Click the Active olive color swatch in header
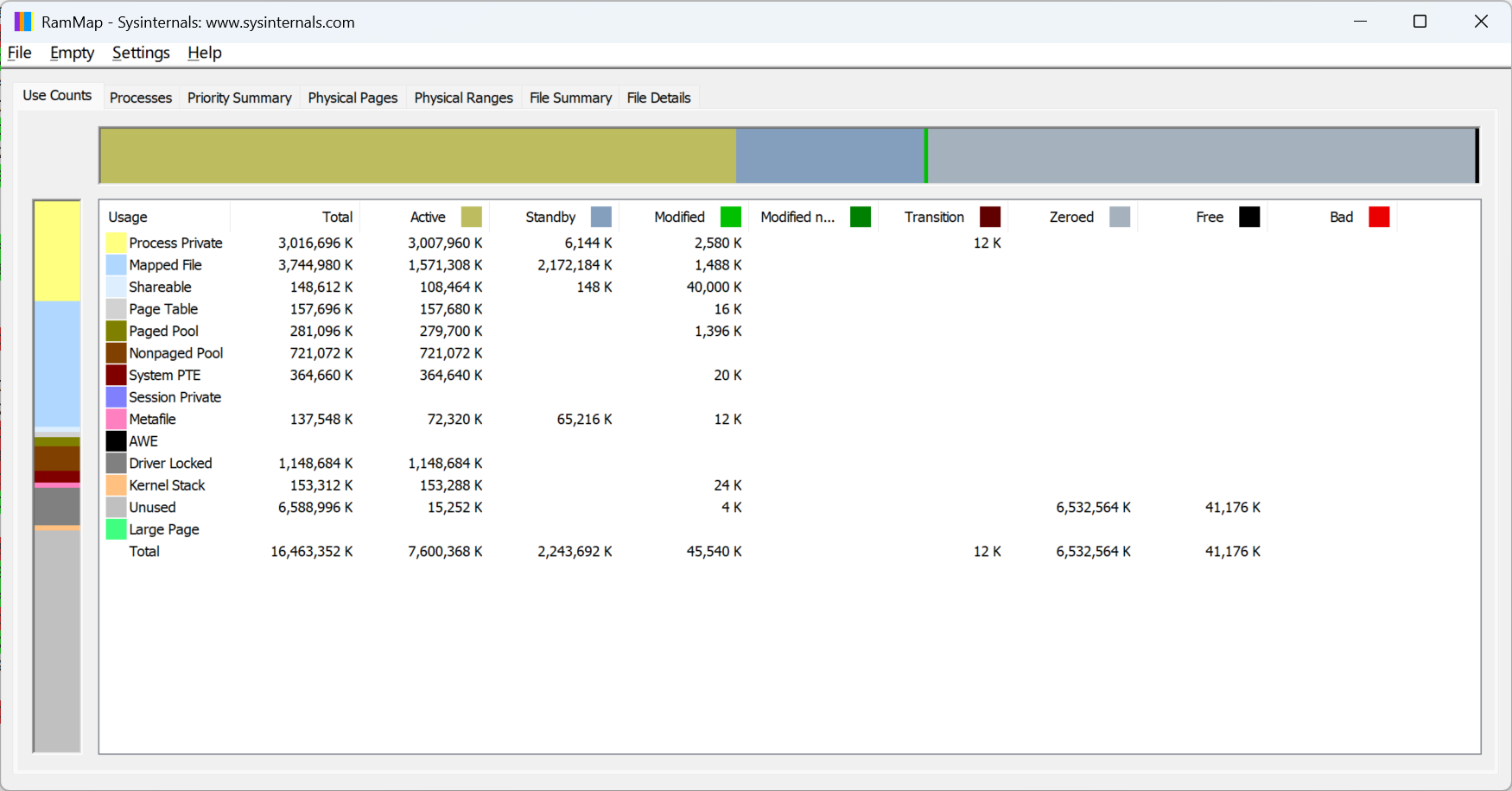The height and width of the screenshot is (791, 1512). pos(472,217)
